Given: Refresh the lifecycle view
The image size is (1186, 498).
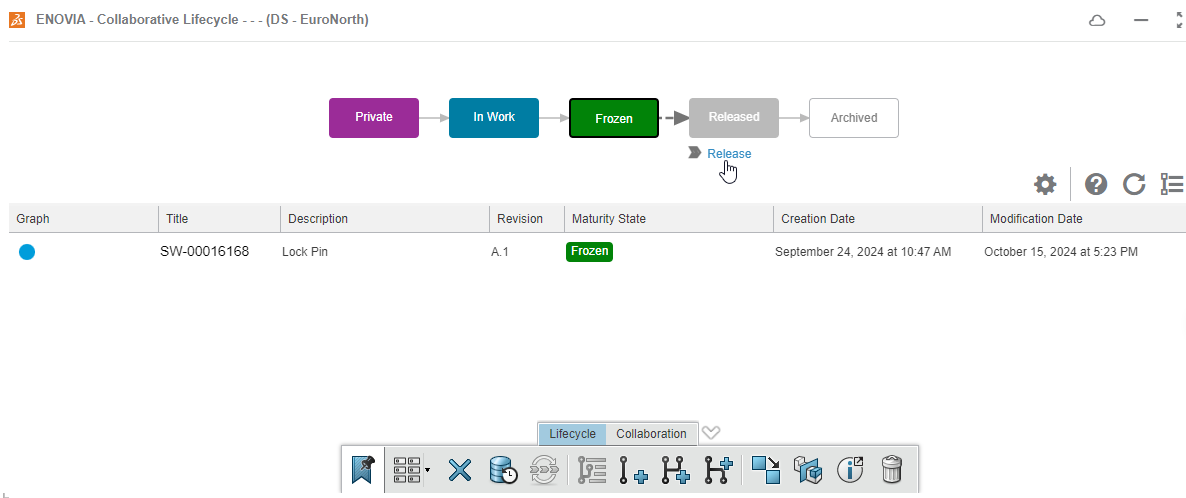Looking at the screenshot, I should 1133,184.
